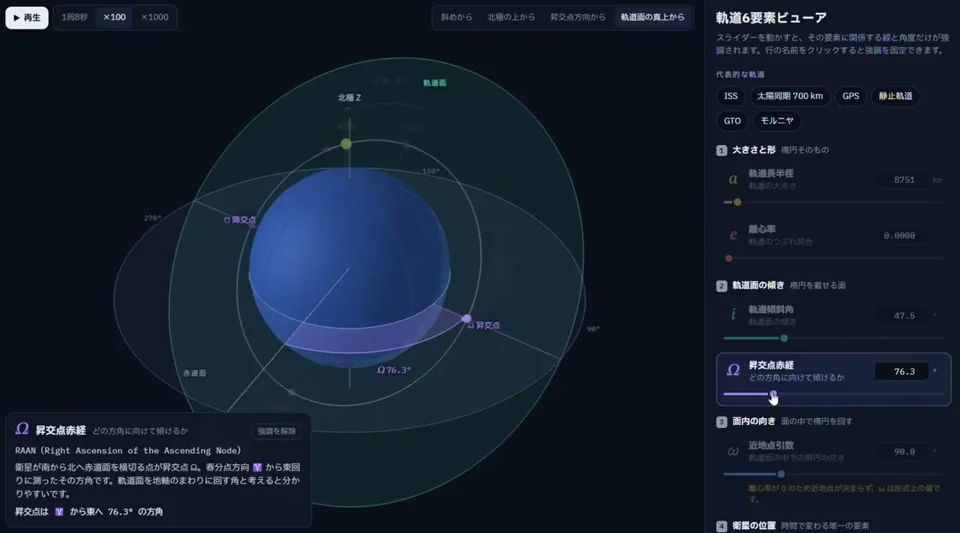Click the section 1 number badge
Screen dimensions: 960x533
[x=721, y=151]
